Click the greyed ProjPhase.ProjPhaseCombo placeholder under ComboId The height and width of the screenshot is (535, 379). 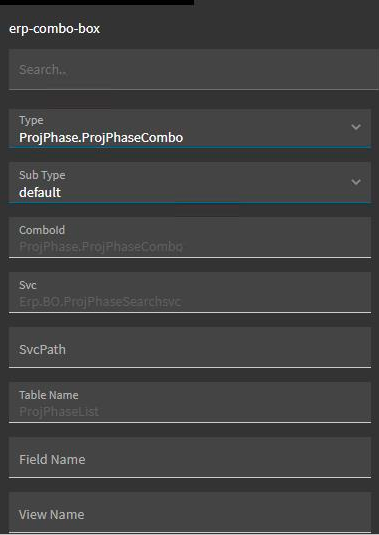101,247
